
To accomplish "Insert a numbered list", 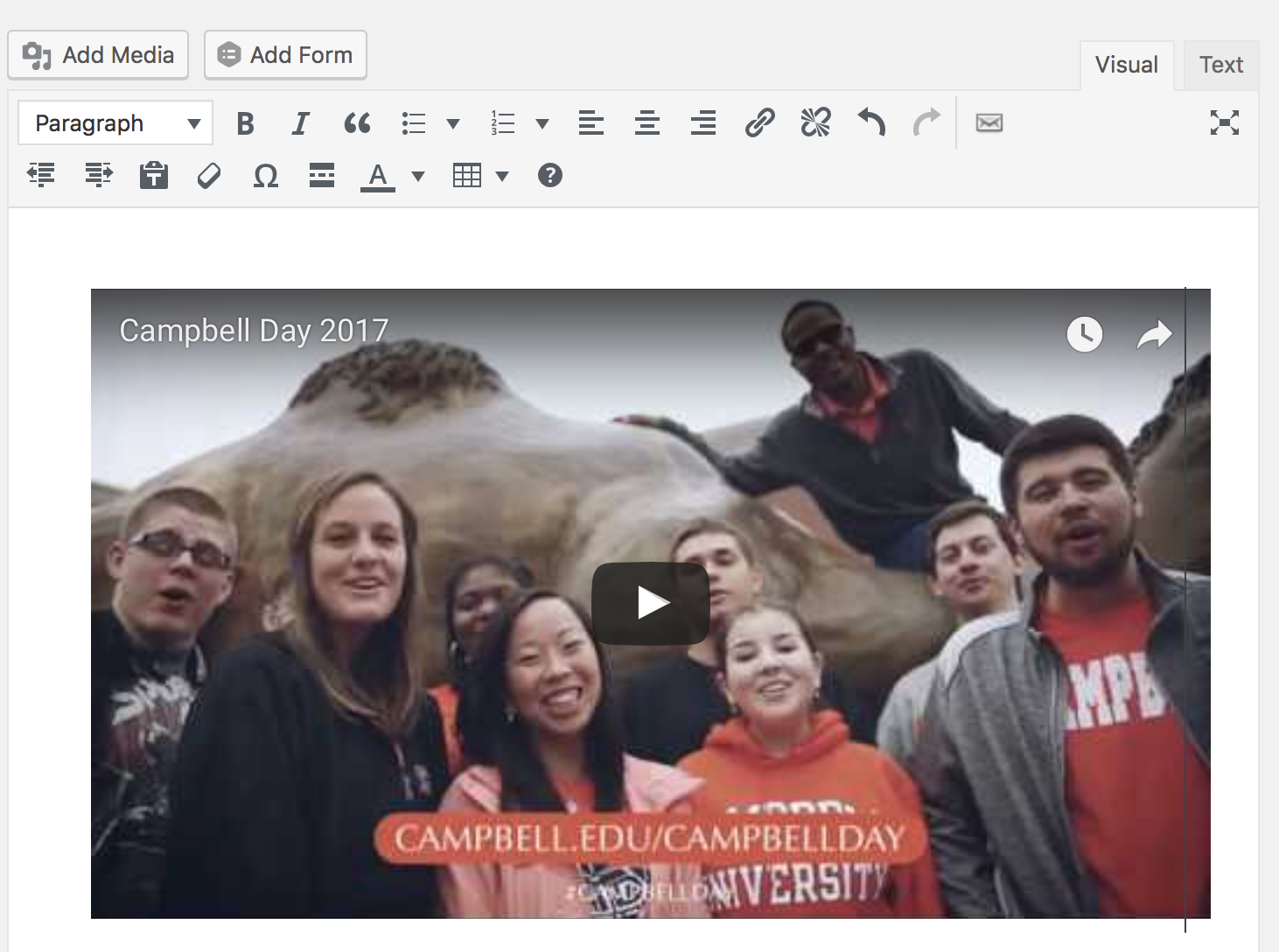I will pos(503,123).
